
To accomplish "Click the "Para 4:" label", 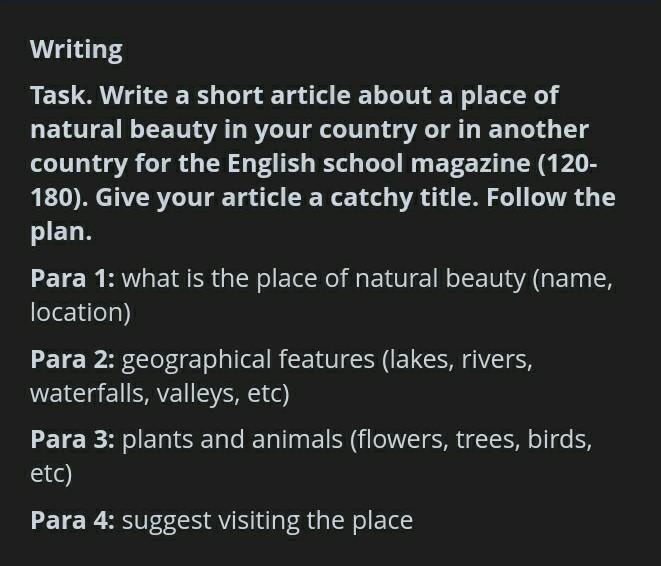I will [72, 520].
